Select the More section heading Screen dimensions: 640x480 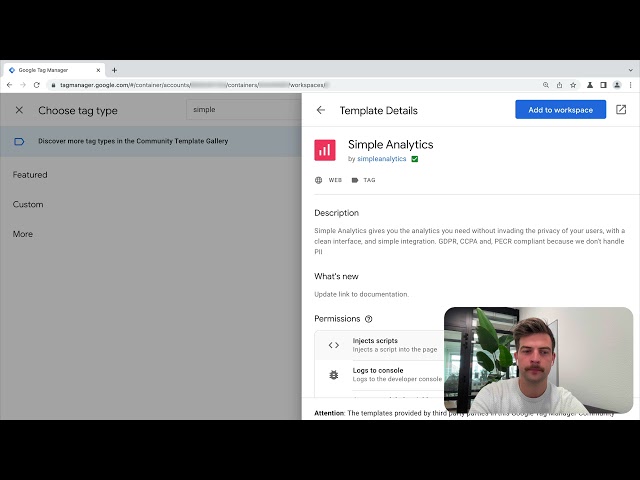(22, 234)
